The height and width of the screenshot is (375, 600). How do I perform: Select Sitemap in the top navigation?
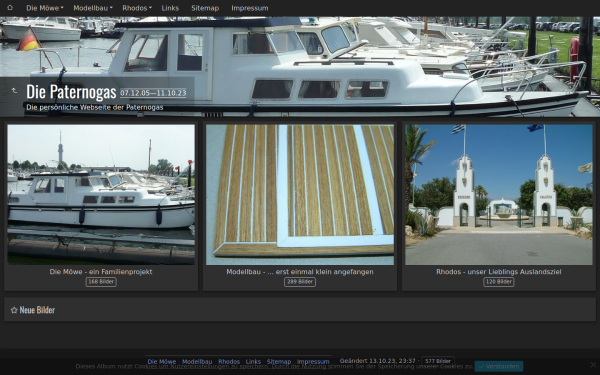(205, 8)
